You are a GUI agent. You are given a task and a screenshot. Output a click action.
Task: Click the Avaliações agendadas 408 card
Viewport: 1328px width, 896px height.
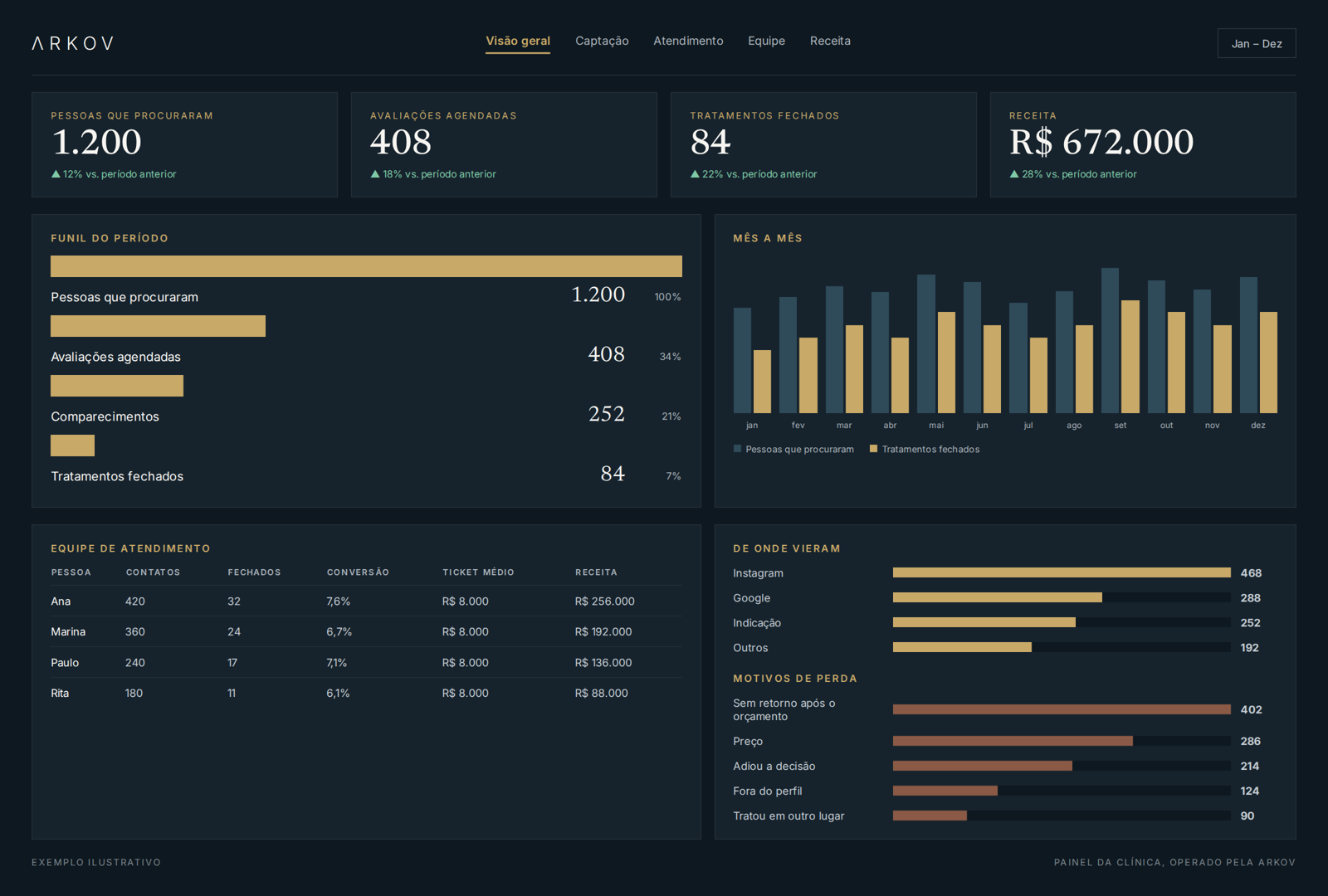point(504,144)
